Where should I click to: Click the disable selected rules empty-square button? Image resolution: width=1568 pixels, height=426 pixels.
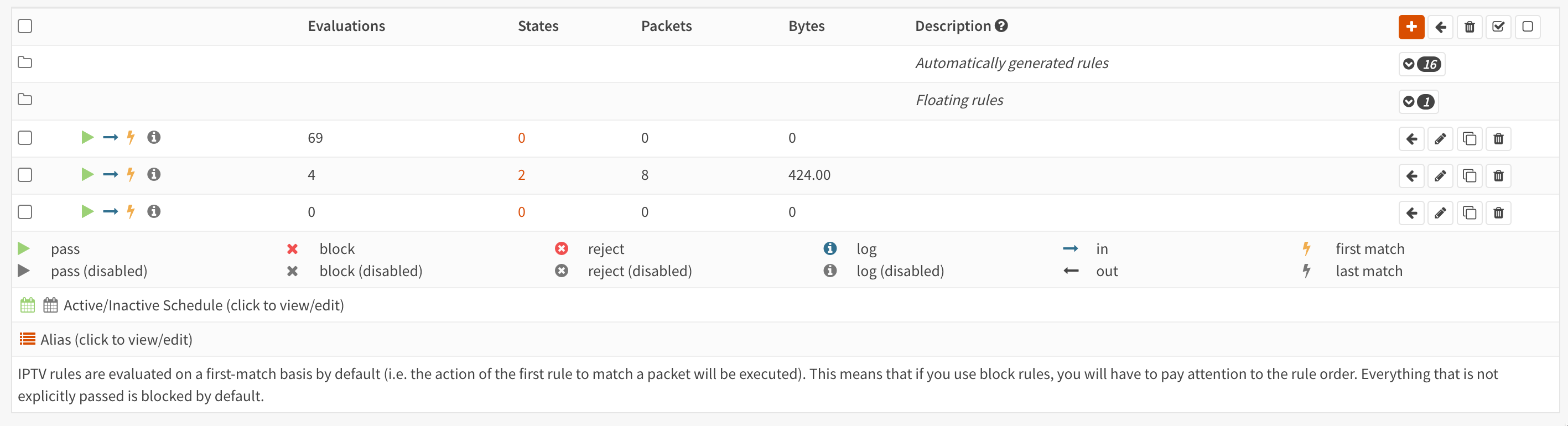point(1527,27)
